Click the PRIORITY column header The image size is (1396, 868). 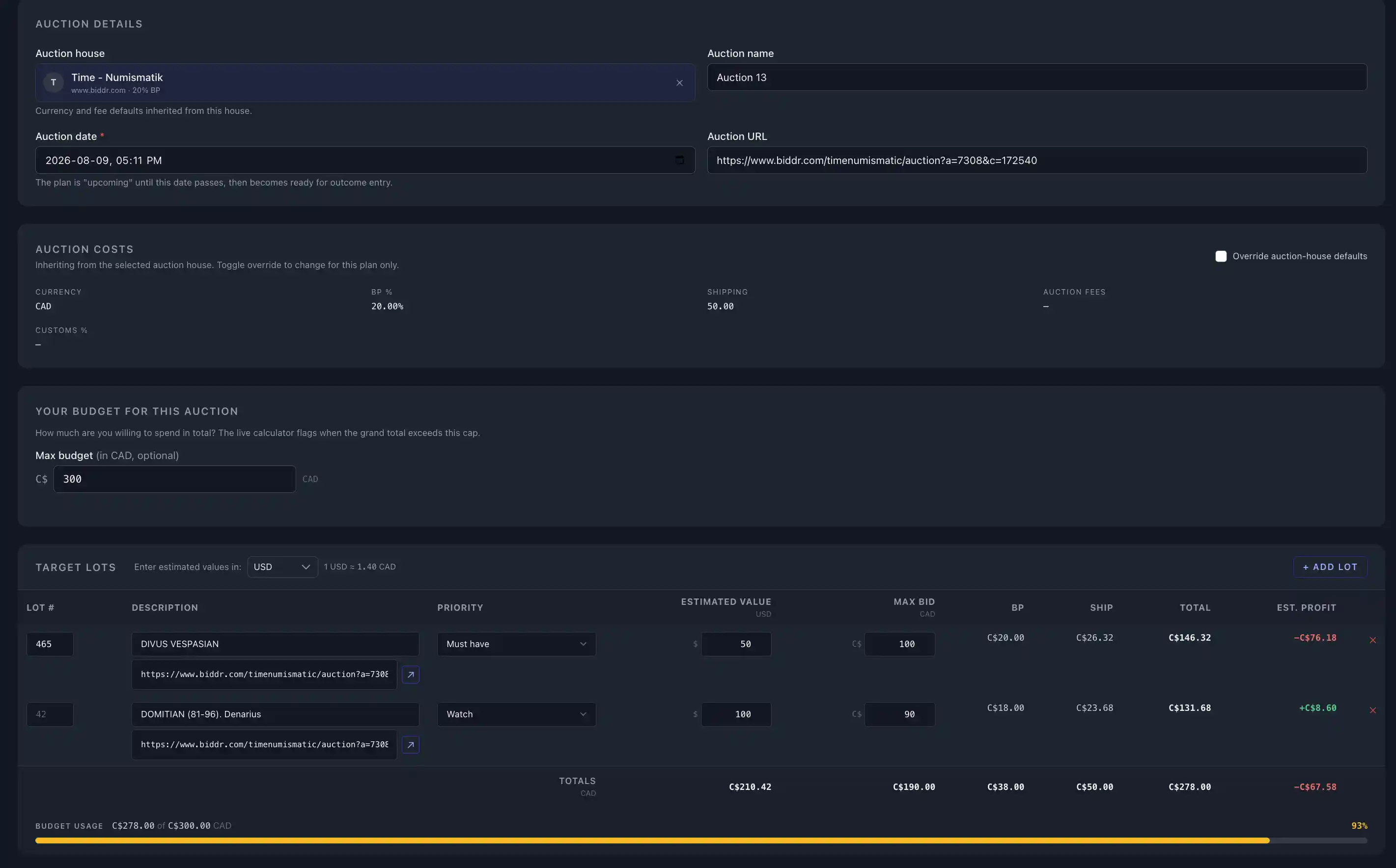pos(460,607)
